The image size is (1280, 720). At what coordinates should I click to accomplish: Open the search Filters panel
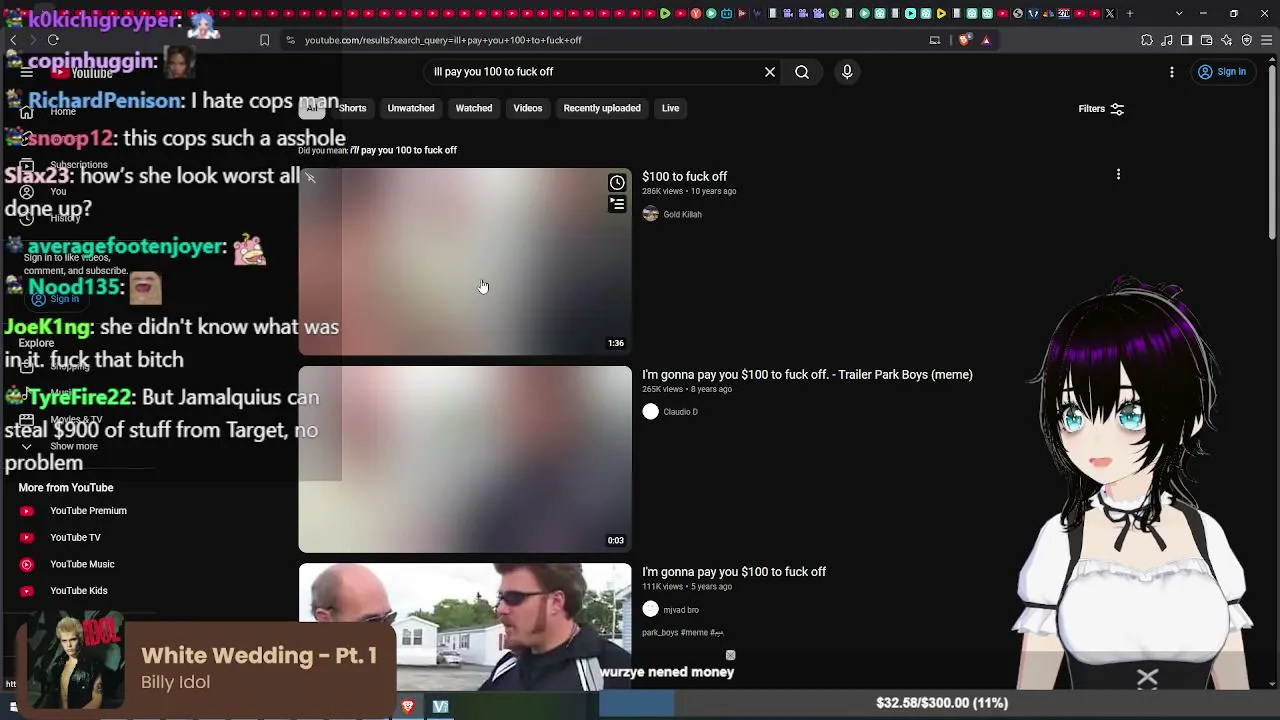pyautogui.click(x=1101, y=109)
